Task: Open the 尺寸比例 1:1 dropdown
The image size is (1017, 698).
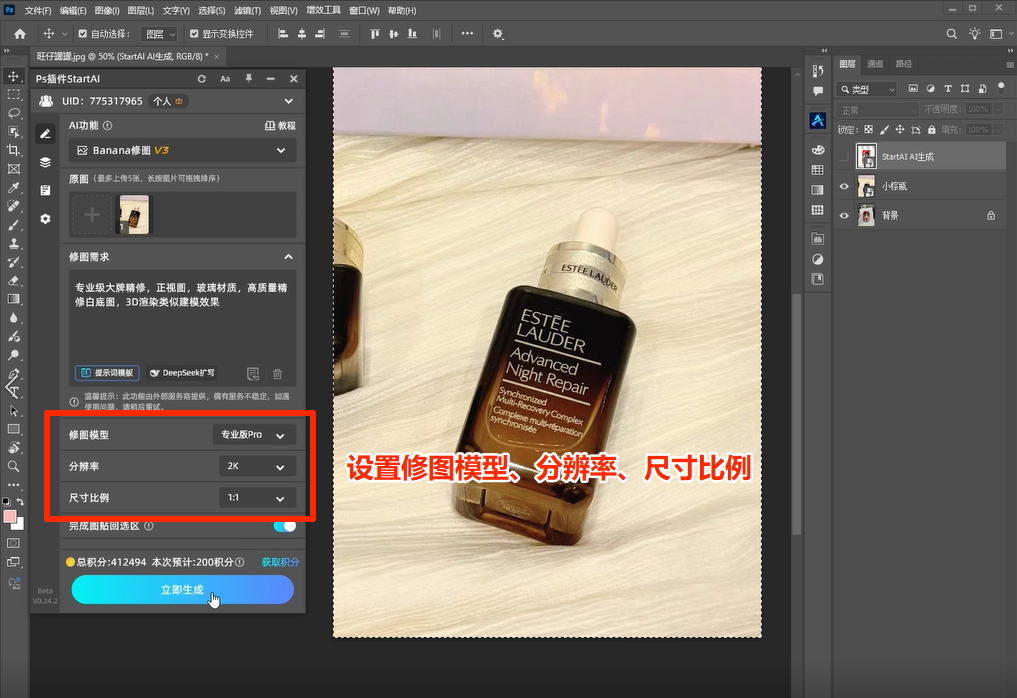Action: (x=257, y=498)
